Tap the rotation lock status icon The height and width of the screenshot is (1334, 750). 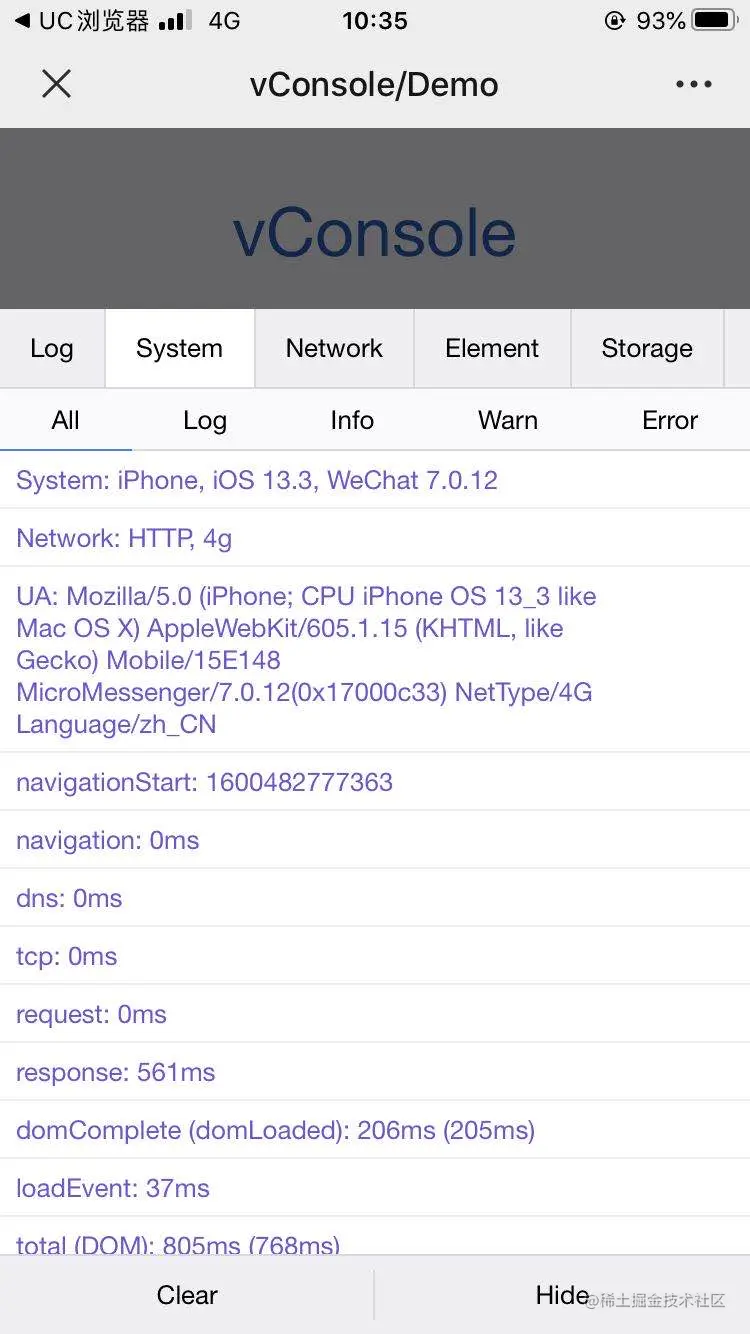[x=615, y=21]
